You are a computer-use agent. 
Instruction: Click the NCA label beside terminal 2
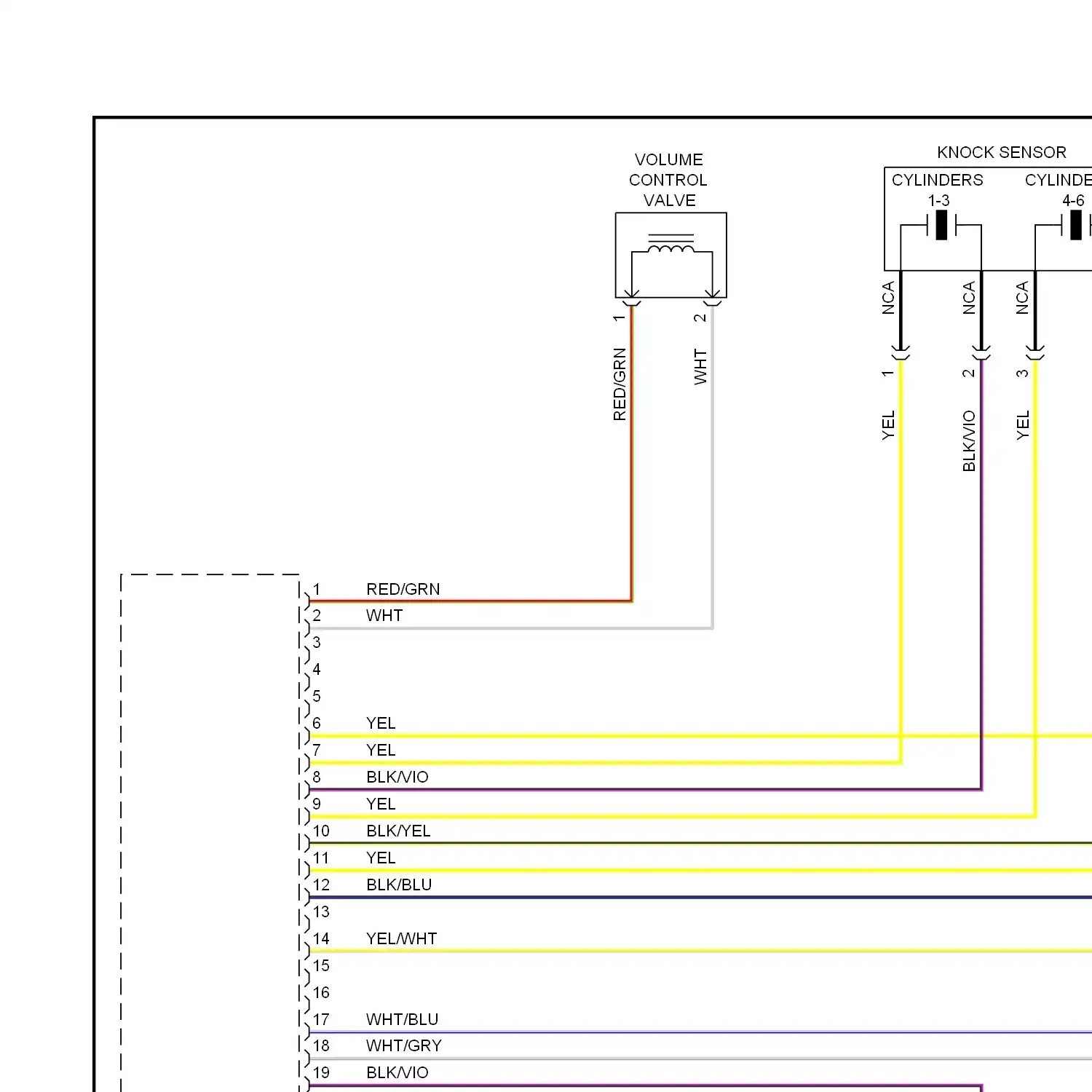coord(969,298)
